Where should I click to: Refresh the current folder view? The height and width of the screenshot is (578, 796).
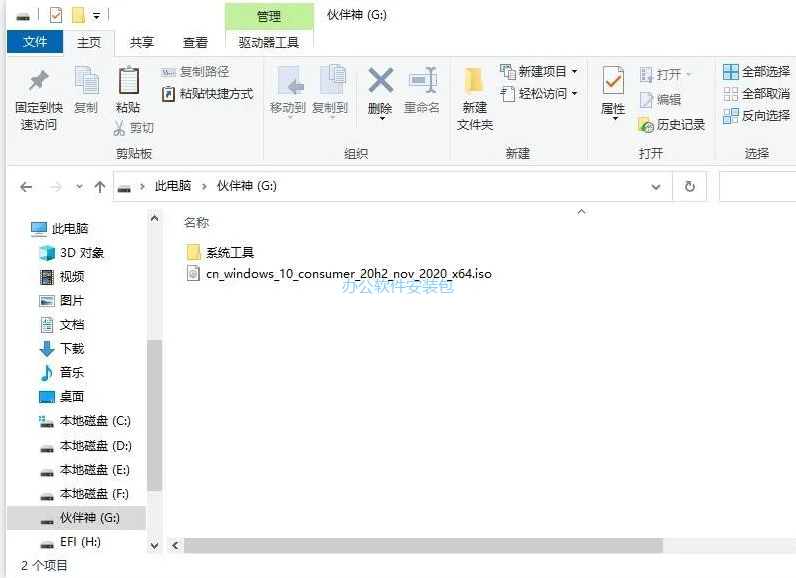(x=689, y=186)
